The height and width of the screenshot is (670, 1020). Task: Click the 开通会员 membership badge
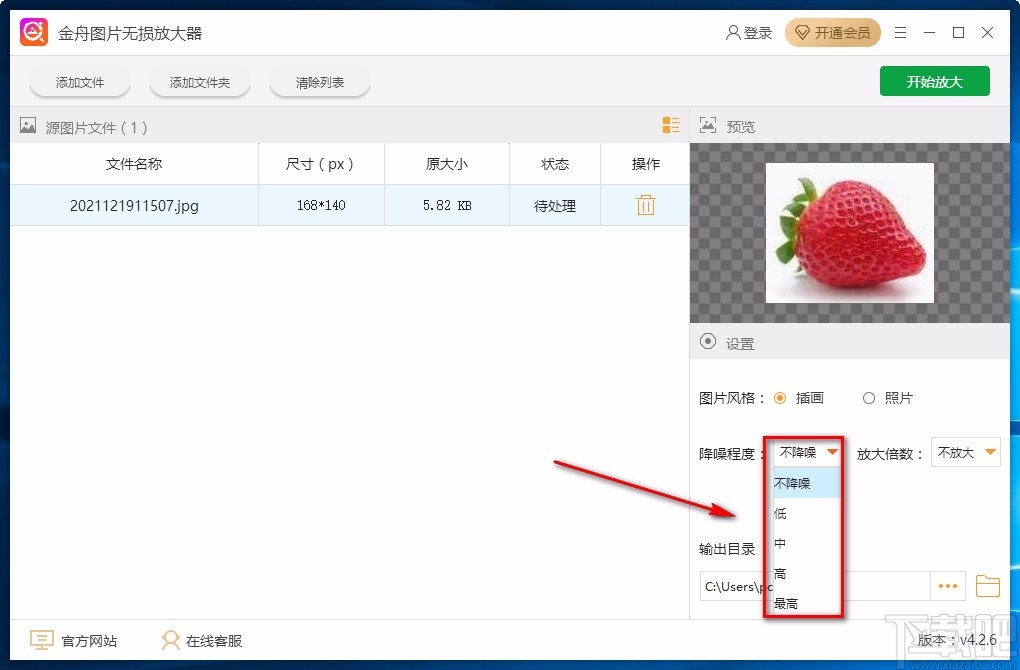point(833,32)
